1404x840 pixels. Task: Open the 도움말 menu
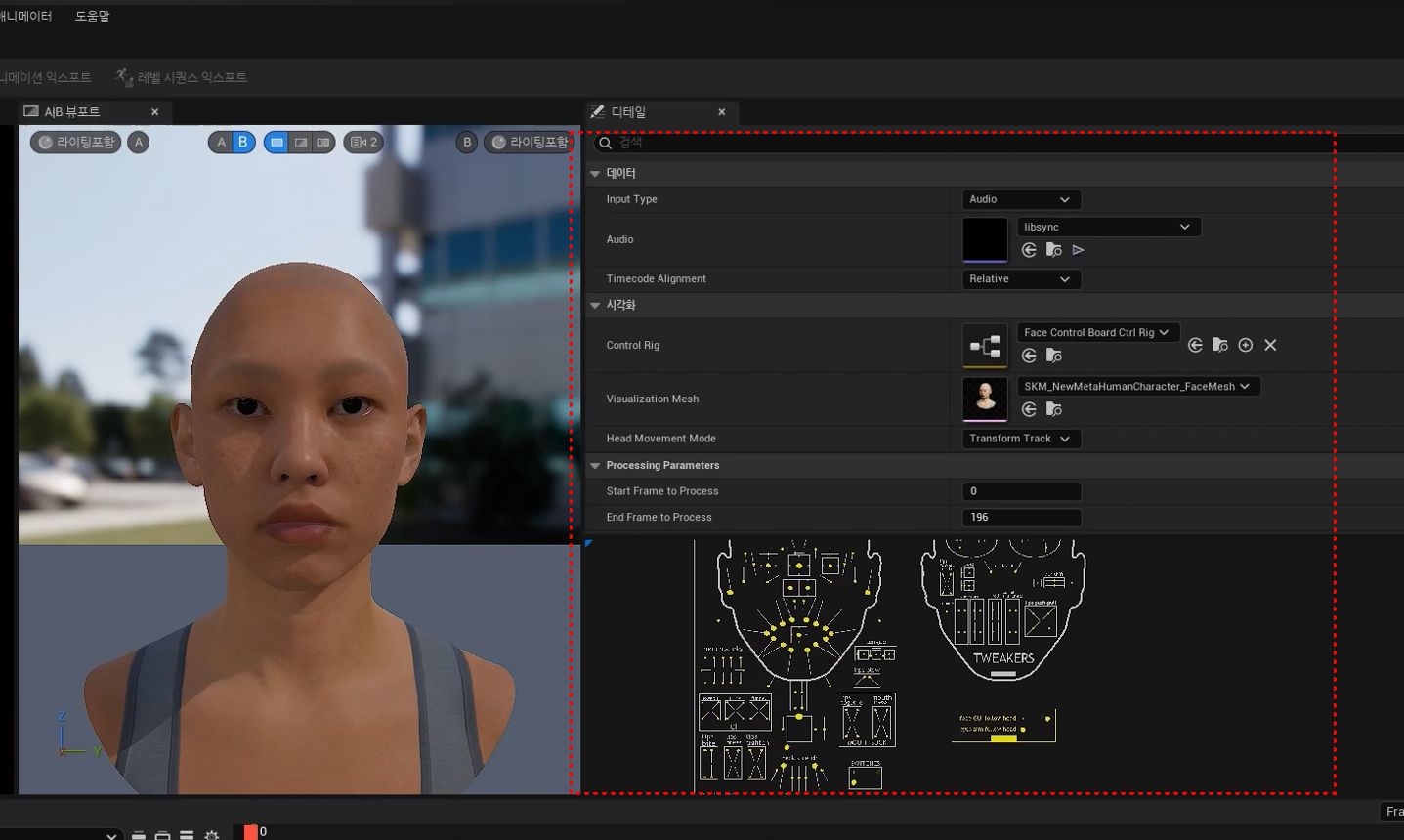[x=93, y=16]
